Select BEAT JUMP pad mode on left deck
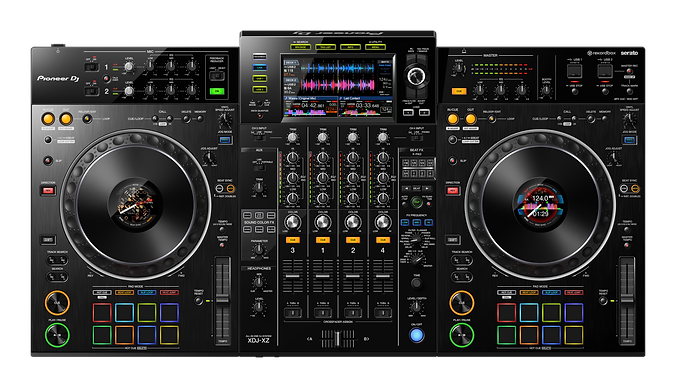 (x=169, y=293)
